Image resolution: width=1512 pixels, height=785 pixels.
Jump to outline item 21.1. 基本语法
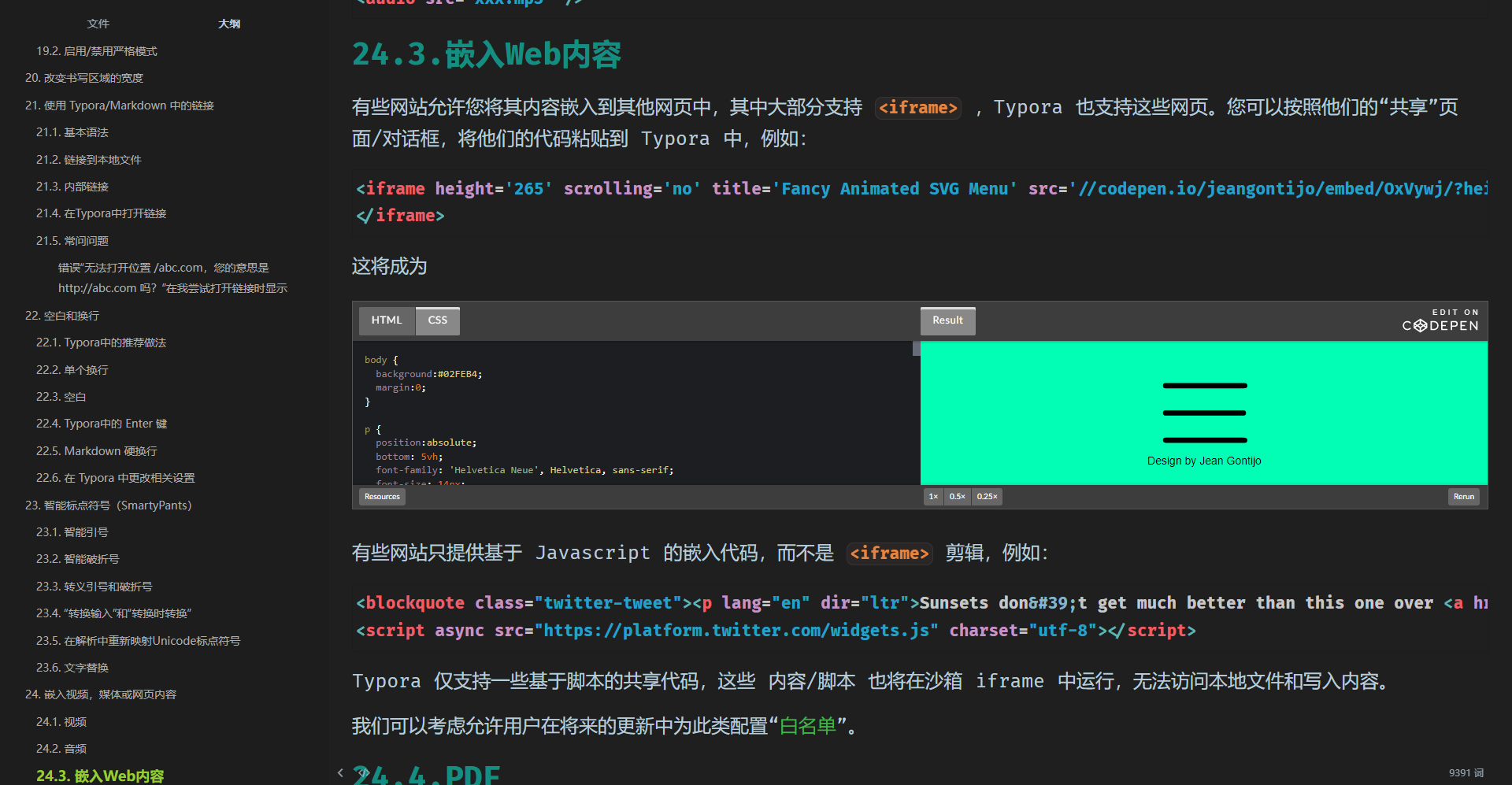tap(72, 132)
